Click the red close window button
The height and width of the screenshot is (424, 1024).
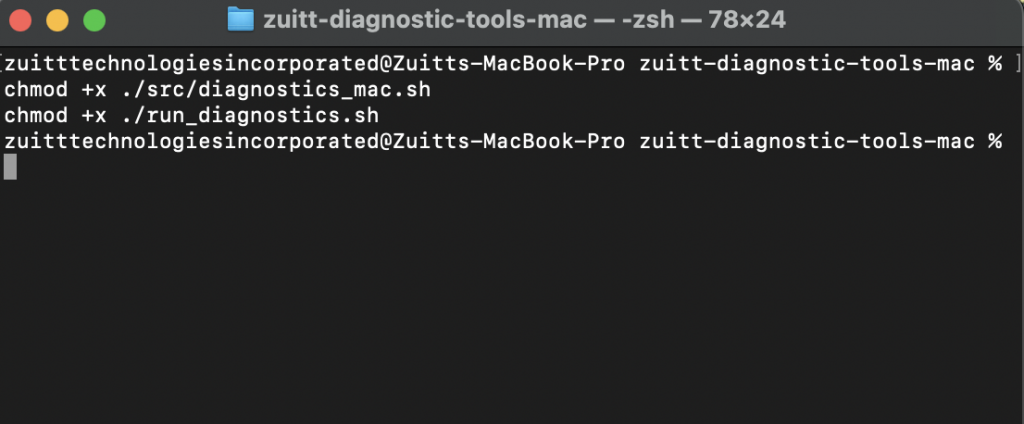(x=21, y=19)
